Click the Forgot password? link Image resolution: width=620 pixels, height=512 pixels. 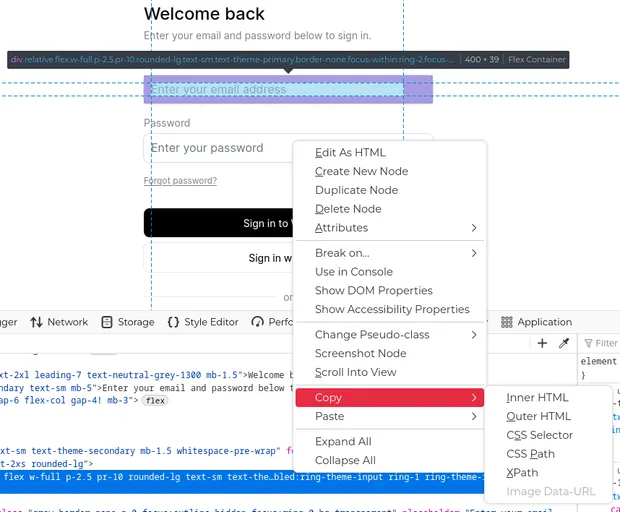180,181
